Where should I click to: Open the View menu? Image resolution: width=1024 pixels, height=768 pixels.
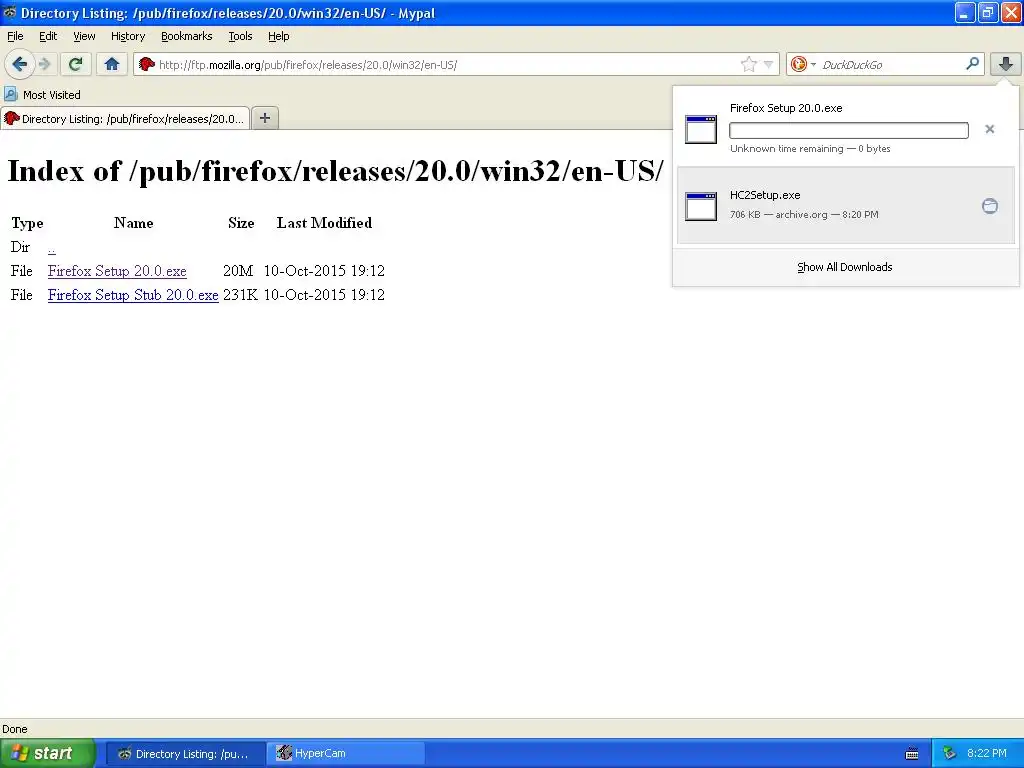pyautogui.click(x=84, y=36)
